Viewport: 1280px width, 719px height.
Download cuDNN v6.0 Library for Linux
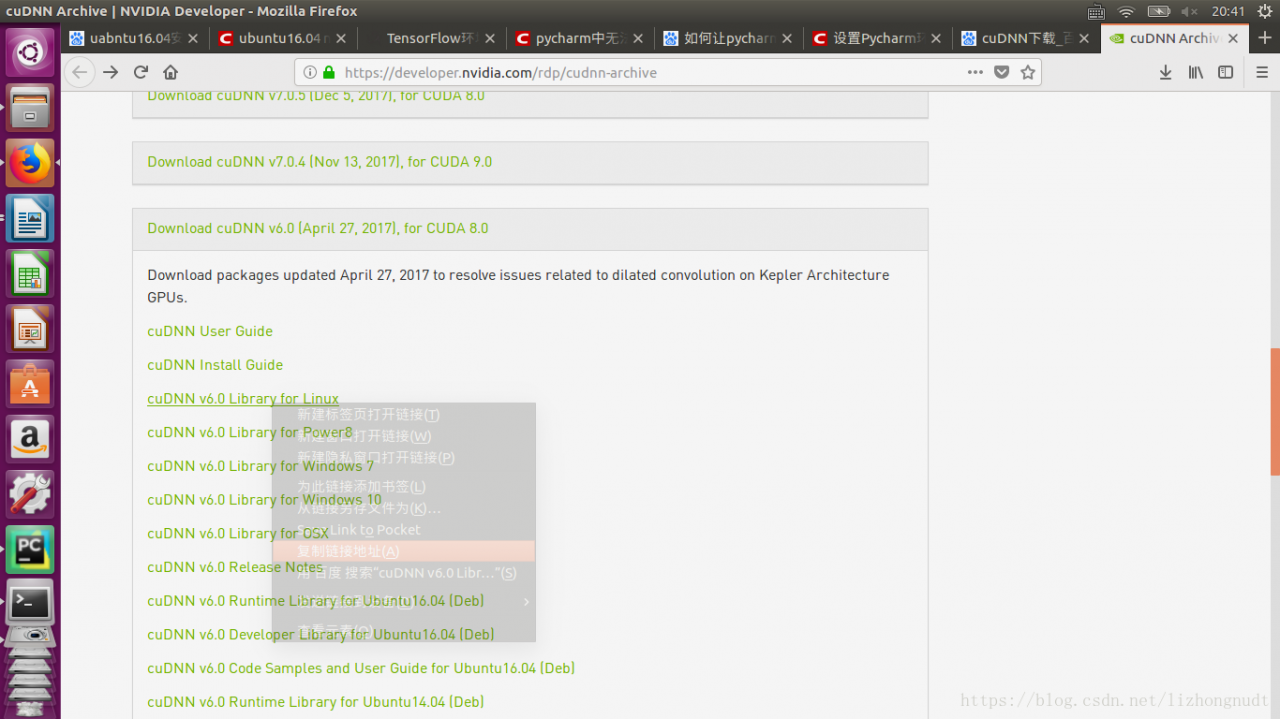coord(243,399)
